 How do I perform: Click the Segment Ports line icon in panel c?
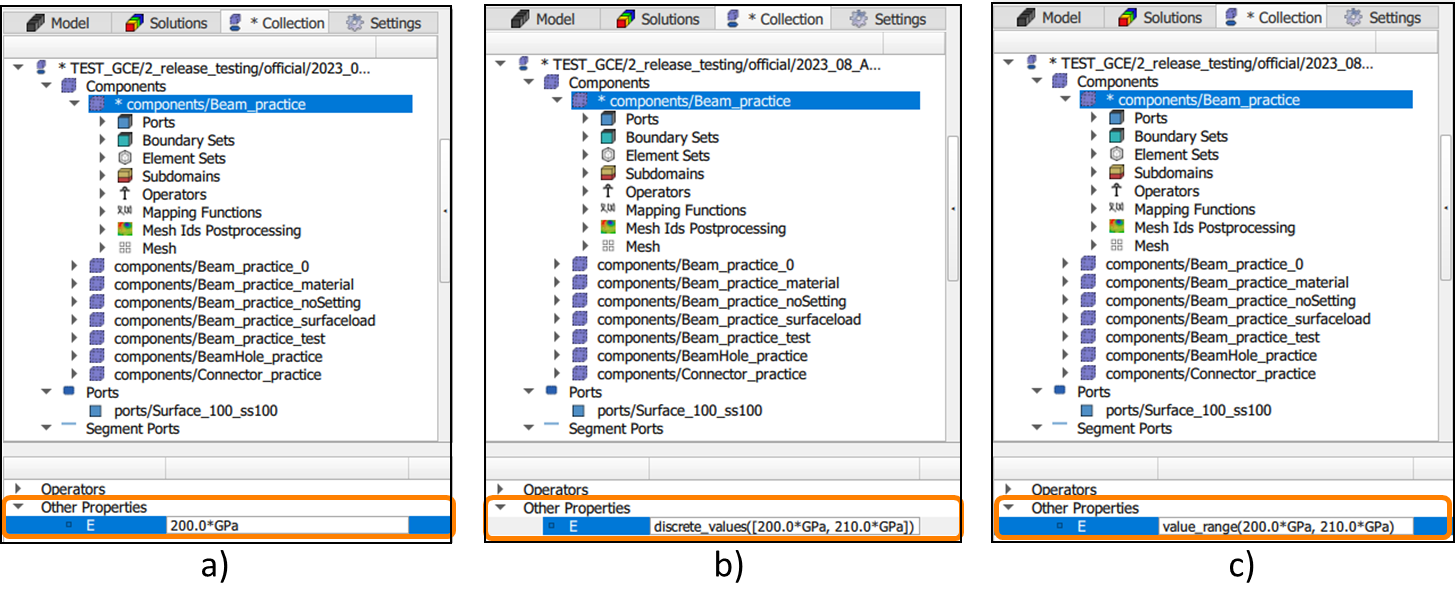point(1061,426)
